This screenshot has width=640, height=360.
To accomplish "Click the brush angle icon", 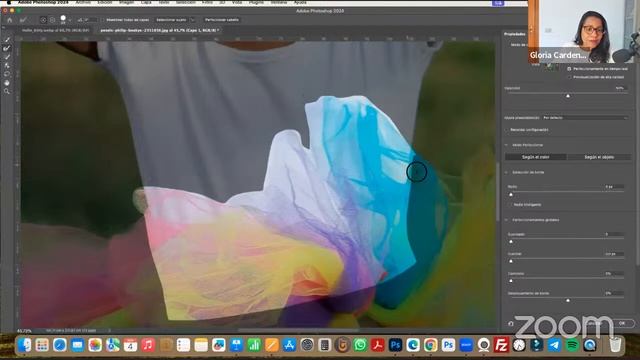I will tap(80, 20).
